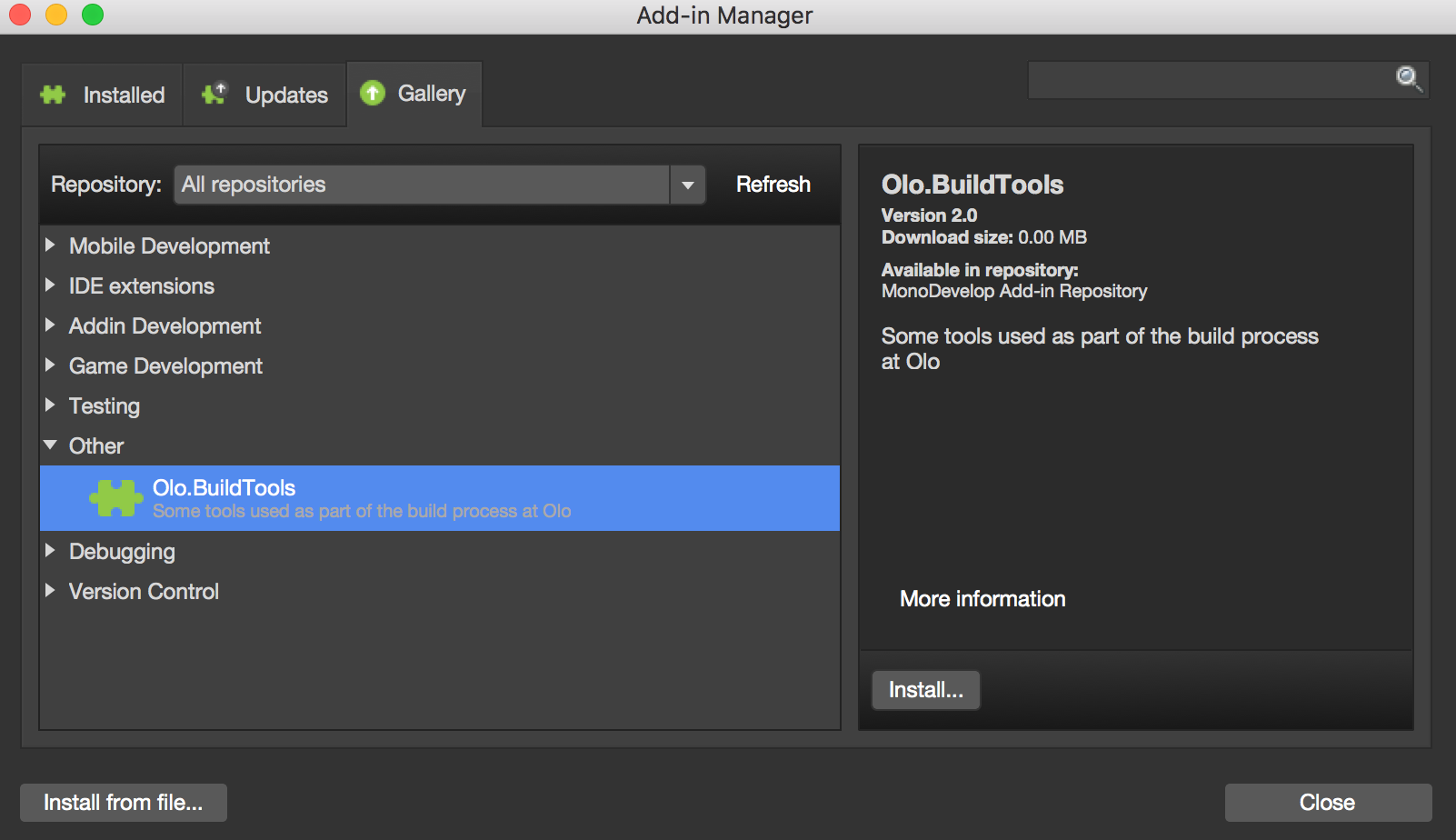
Task: Switch to the Installed tab
Action: tap(103, 95)
